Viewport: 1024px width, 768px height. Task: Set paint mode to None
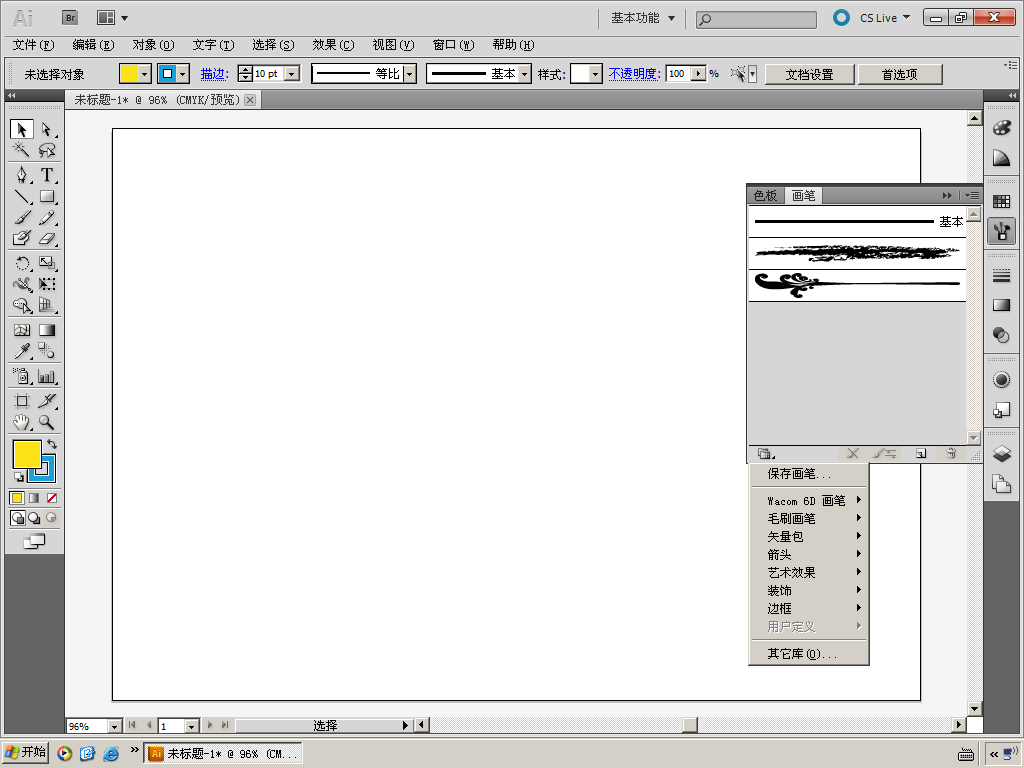click(52, 498)
